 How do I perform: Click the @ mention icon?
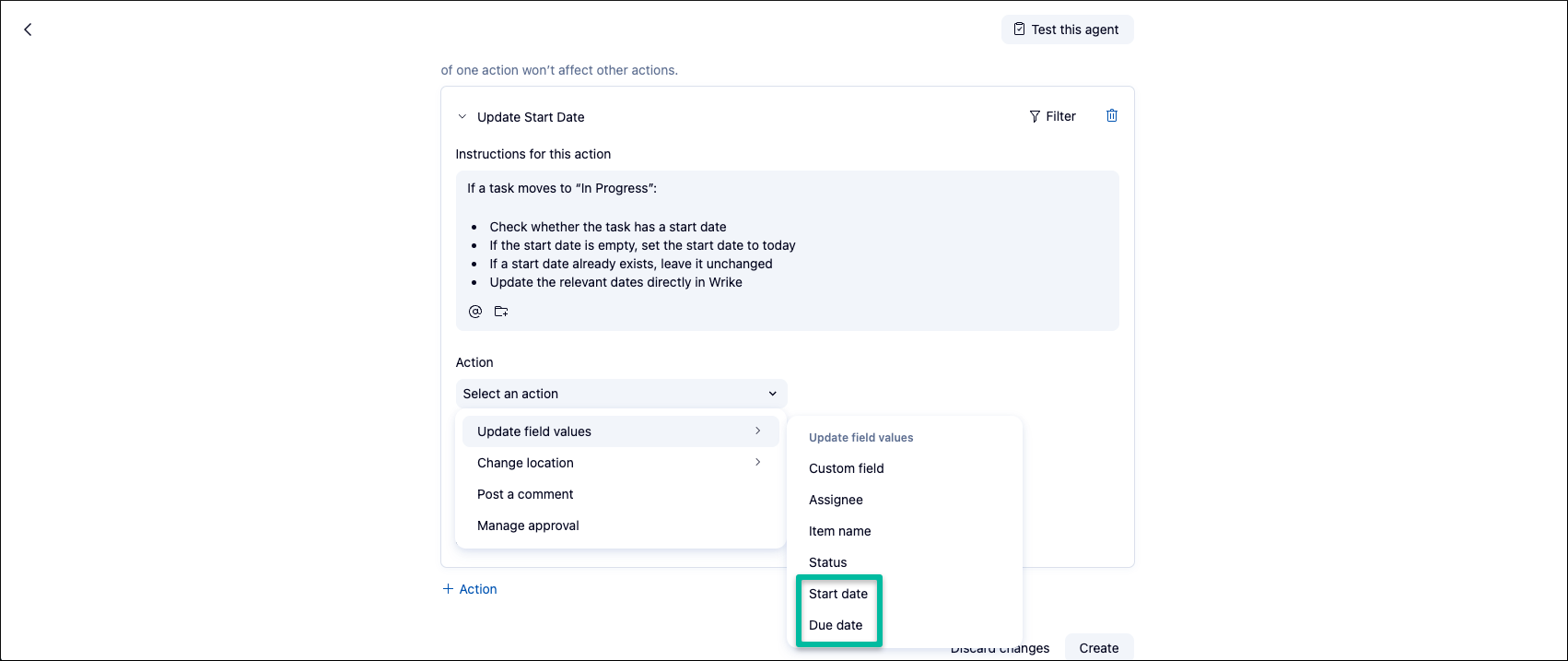pos(475,312)
